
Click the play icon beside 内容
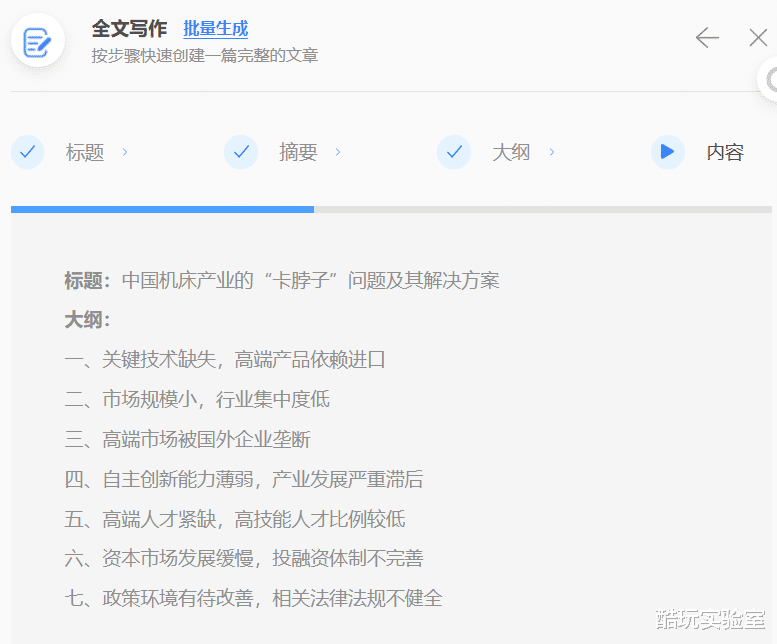pyautogui.click(x=667, y=152)
